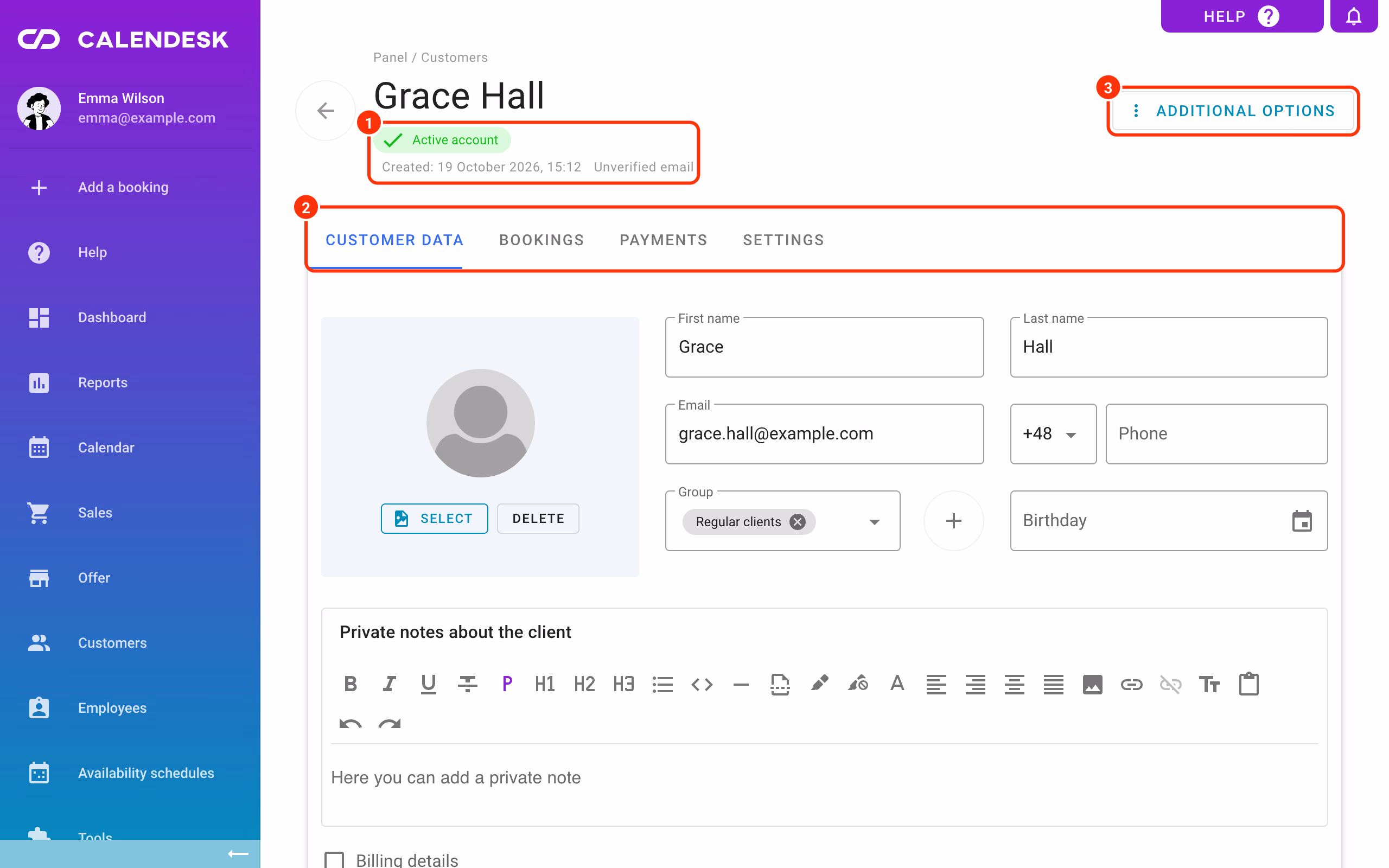
Task: Open notifications bell
Action: [1353, 16]
